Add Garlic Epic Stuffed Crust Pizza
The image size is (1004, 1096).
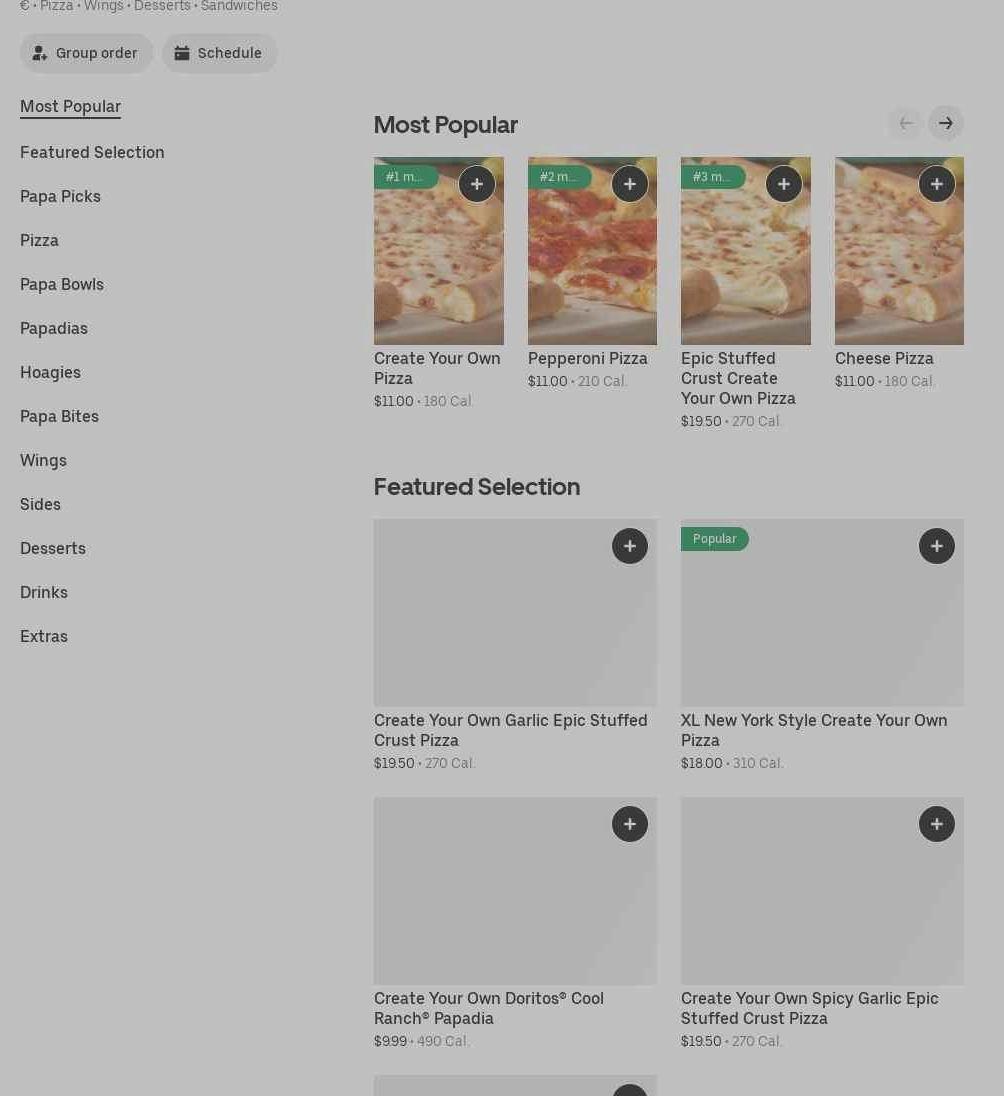tap(630, 546)
